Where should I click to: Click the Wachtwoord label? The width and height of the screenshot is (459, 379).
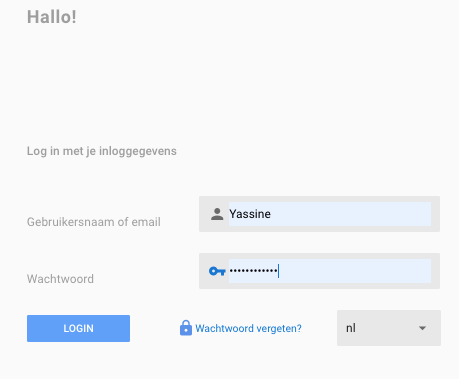(60, 279)
